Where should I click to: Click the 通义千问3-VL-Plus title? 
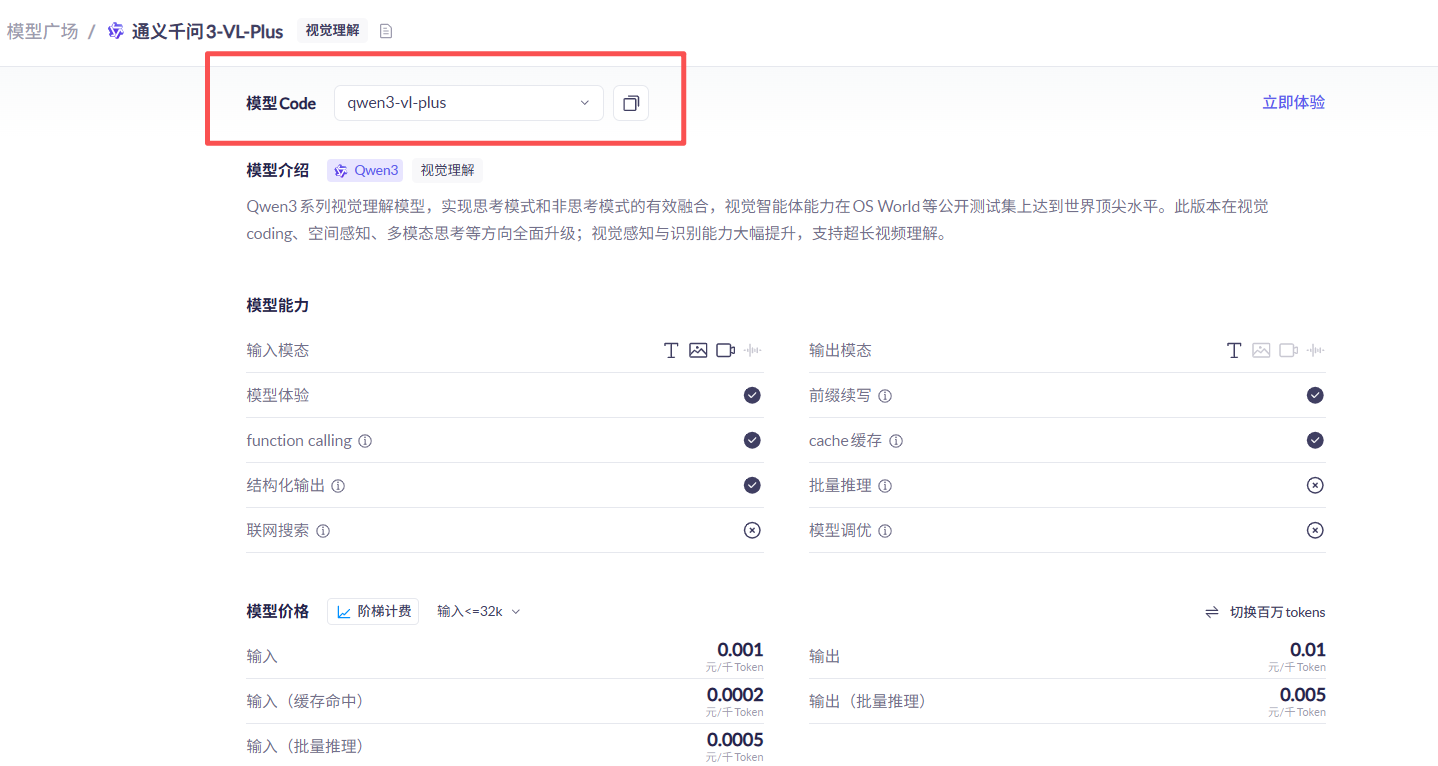[x=207, y=31]
